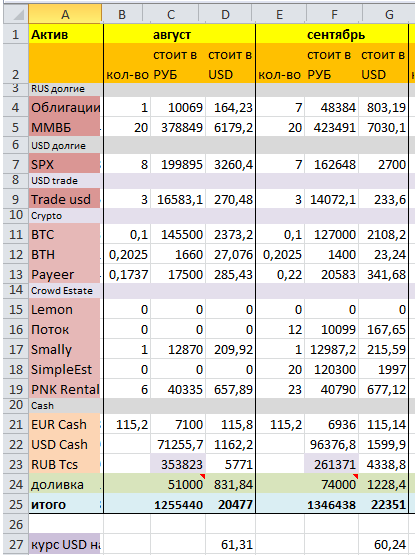415x555 pixels.
Task: Click cell value 10099
Action: [331, 329]
